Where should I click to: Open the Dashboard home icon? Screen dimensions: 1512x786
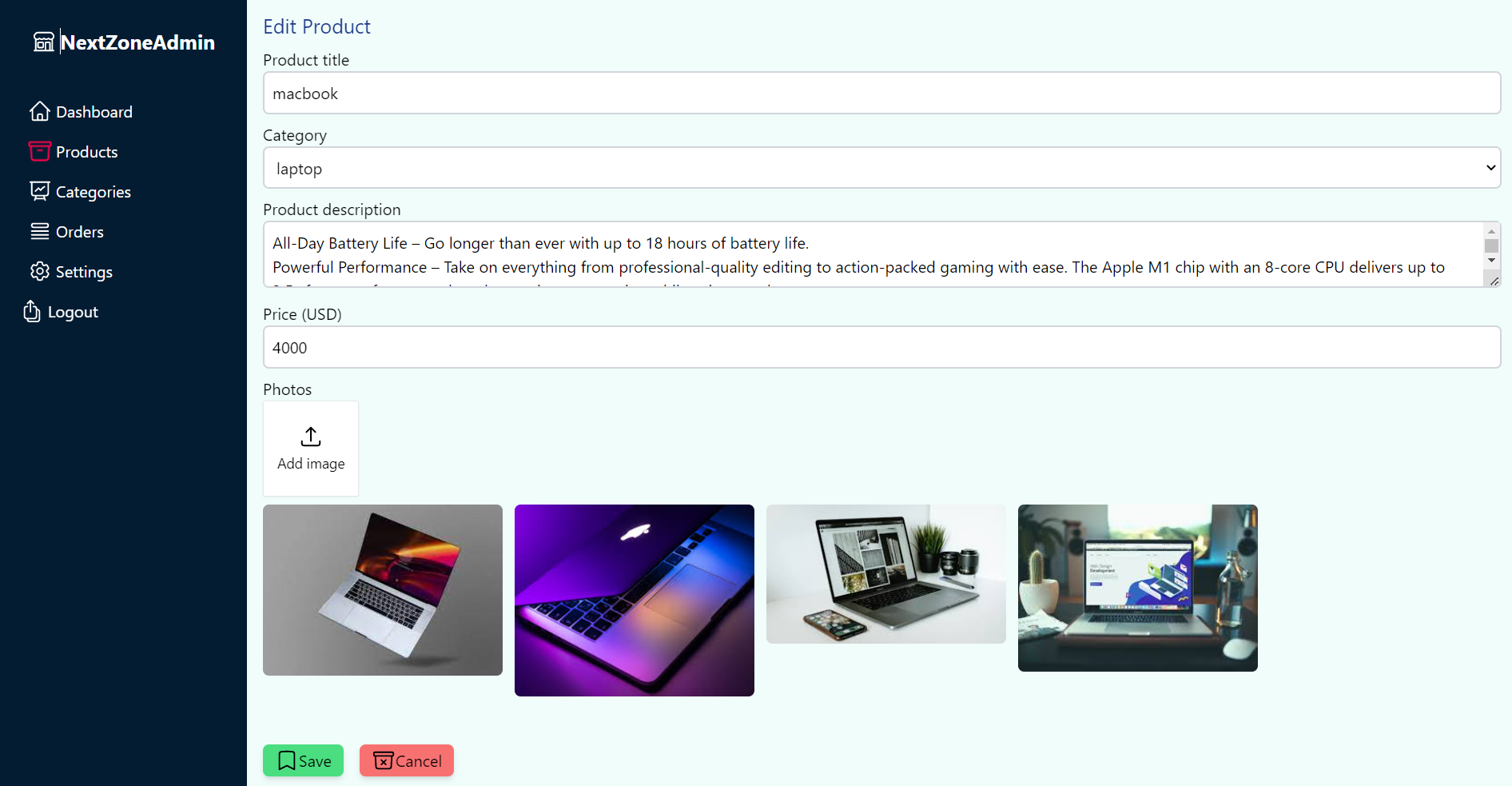(41, 111)
